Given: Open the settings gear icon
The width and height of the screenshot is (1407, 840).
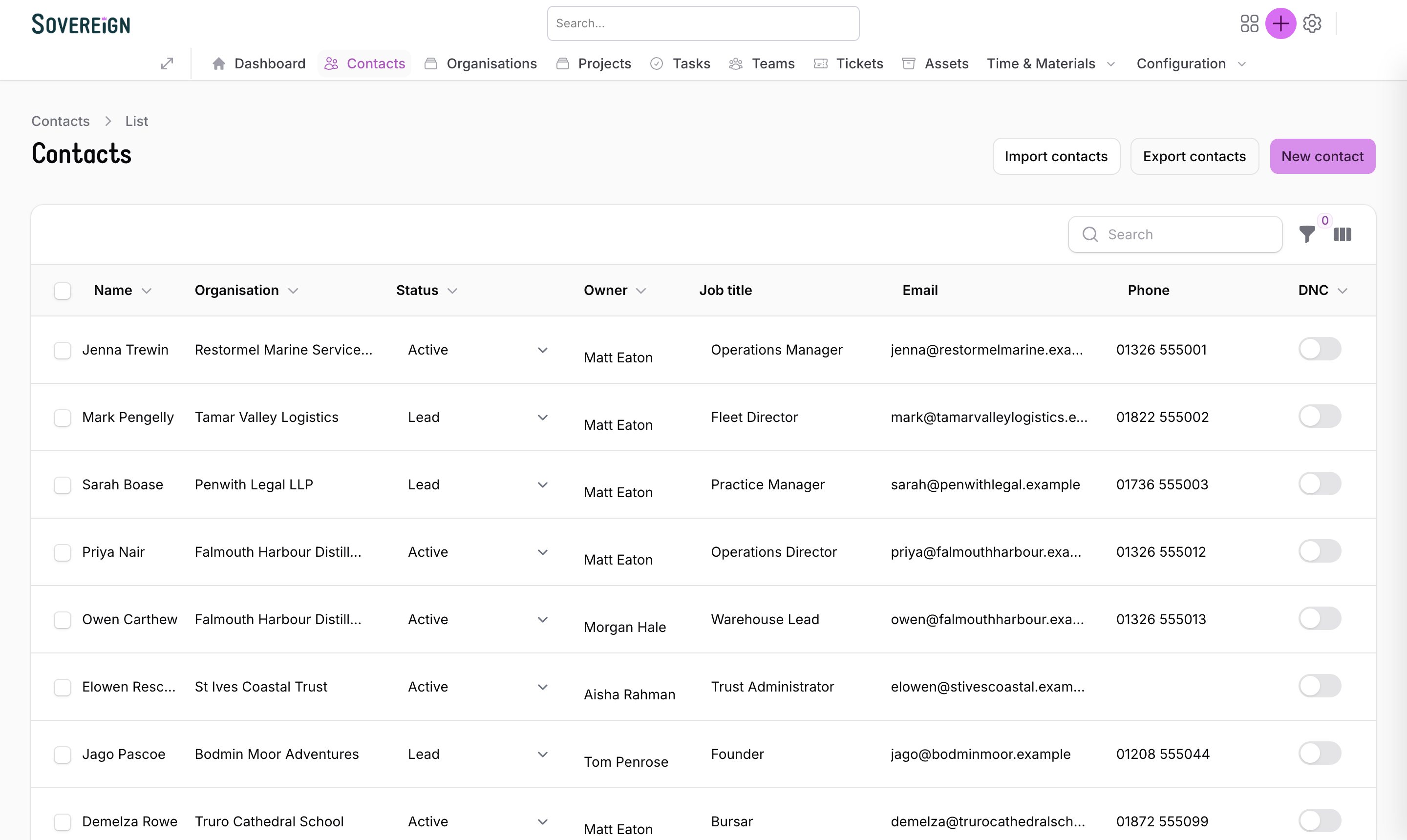Looking at the screenshot, I should pos(1312,23).
